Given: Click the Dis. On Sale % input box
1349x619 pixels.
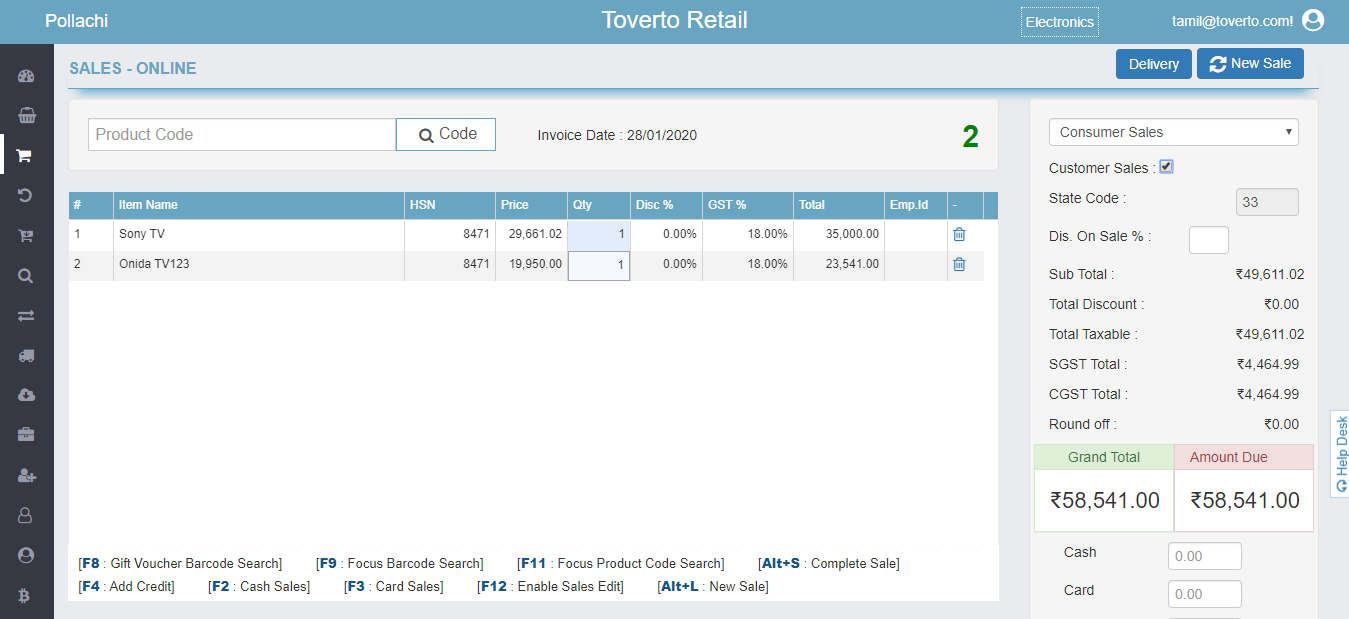Looking at the screenshot, I should 1208,240.
